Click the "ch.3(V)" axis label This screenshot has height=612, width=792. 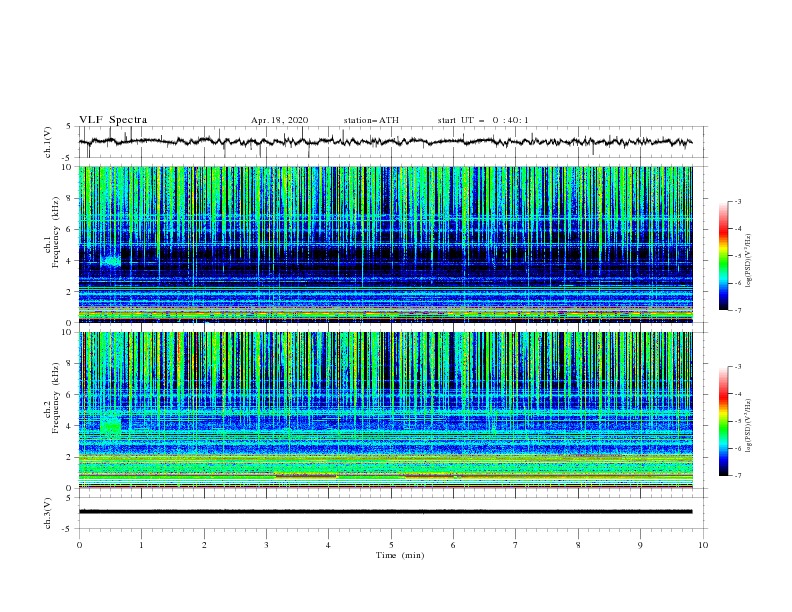pos(48,513)
